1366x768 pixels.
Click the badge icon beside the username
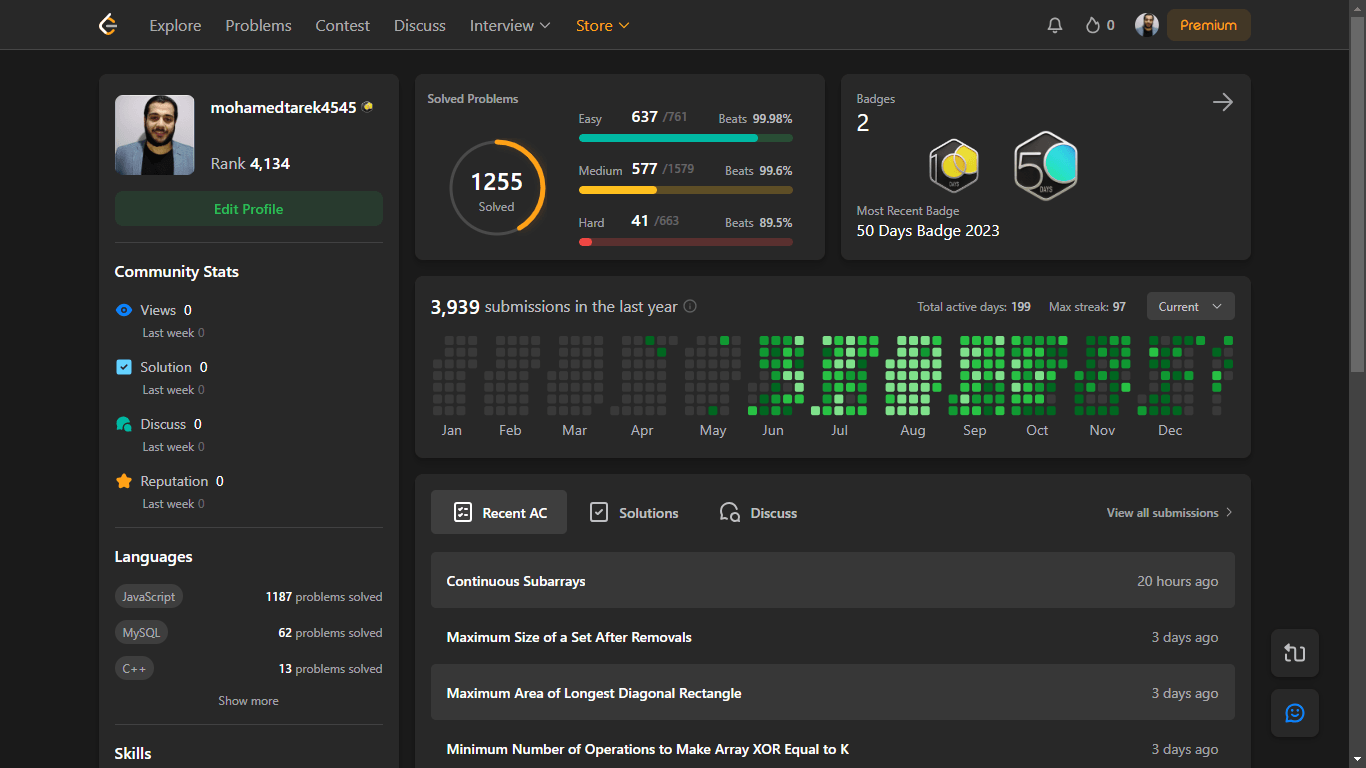tap(367, 107)
